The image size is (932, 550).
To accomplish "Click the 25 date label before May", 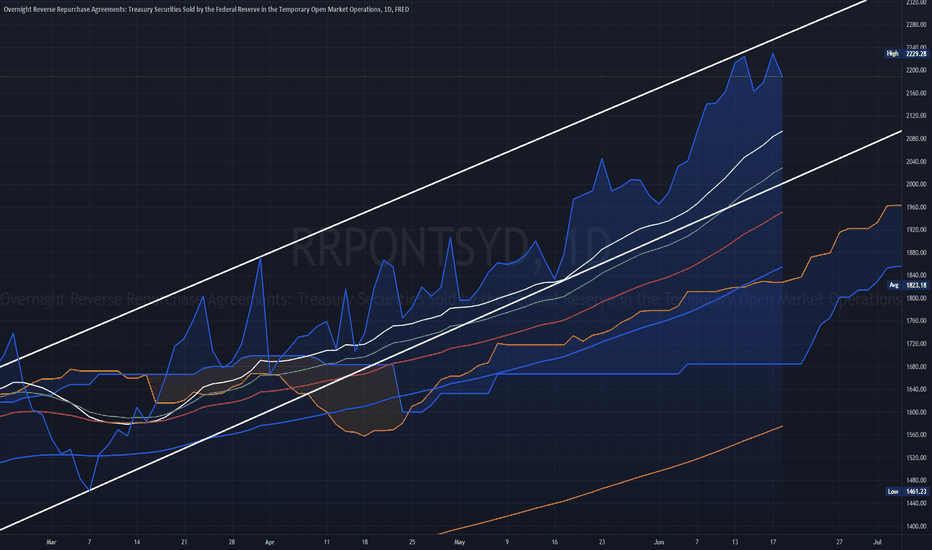I will (x=412, y=542).
